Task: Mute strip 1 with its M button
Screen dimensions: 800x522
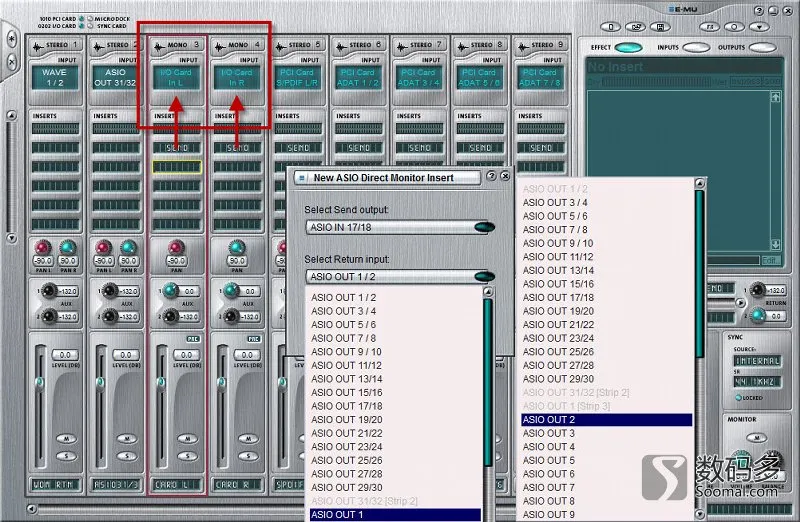Action: point(66,438)
